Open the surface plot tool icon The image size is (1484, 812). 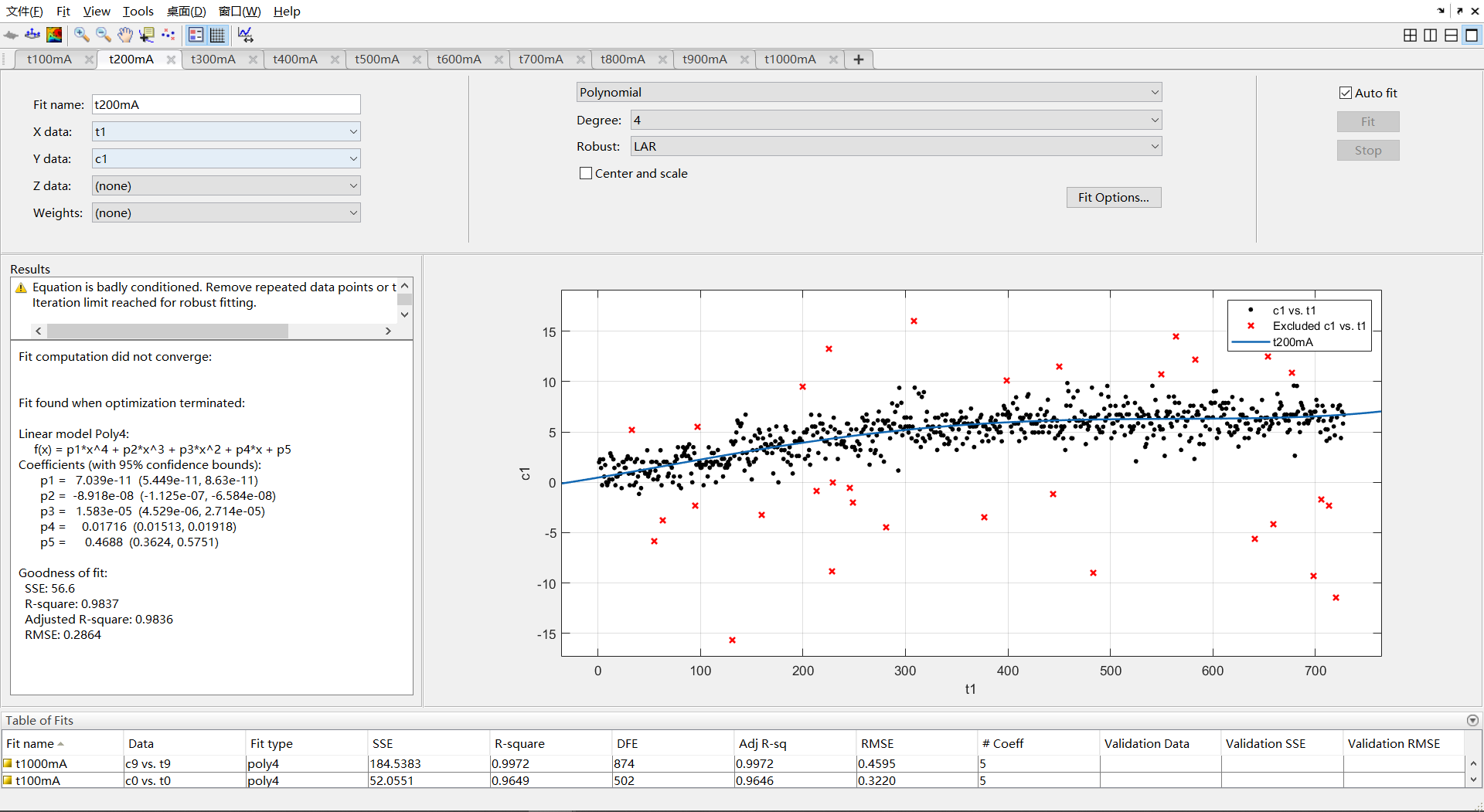(11, 35)
